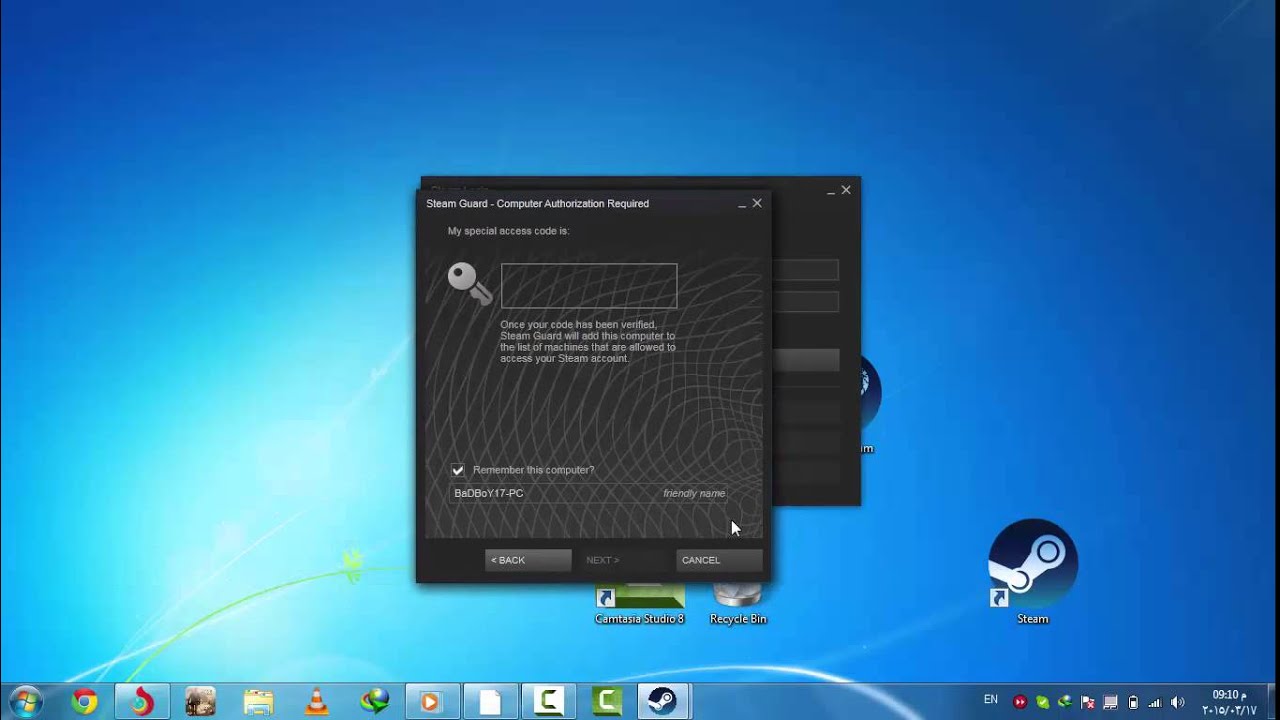
Task: Minimize the Steam Login window behind
Action: [x=831, y=191]
